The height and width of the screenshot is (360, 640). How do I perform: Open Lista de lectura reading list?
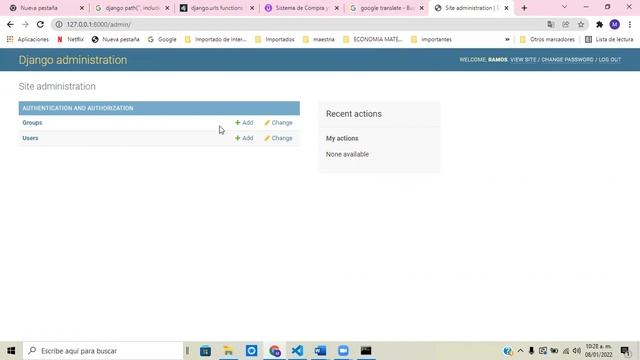pos(609,39)
